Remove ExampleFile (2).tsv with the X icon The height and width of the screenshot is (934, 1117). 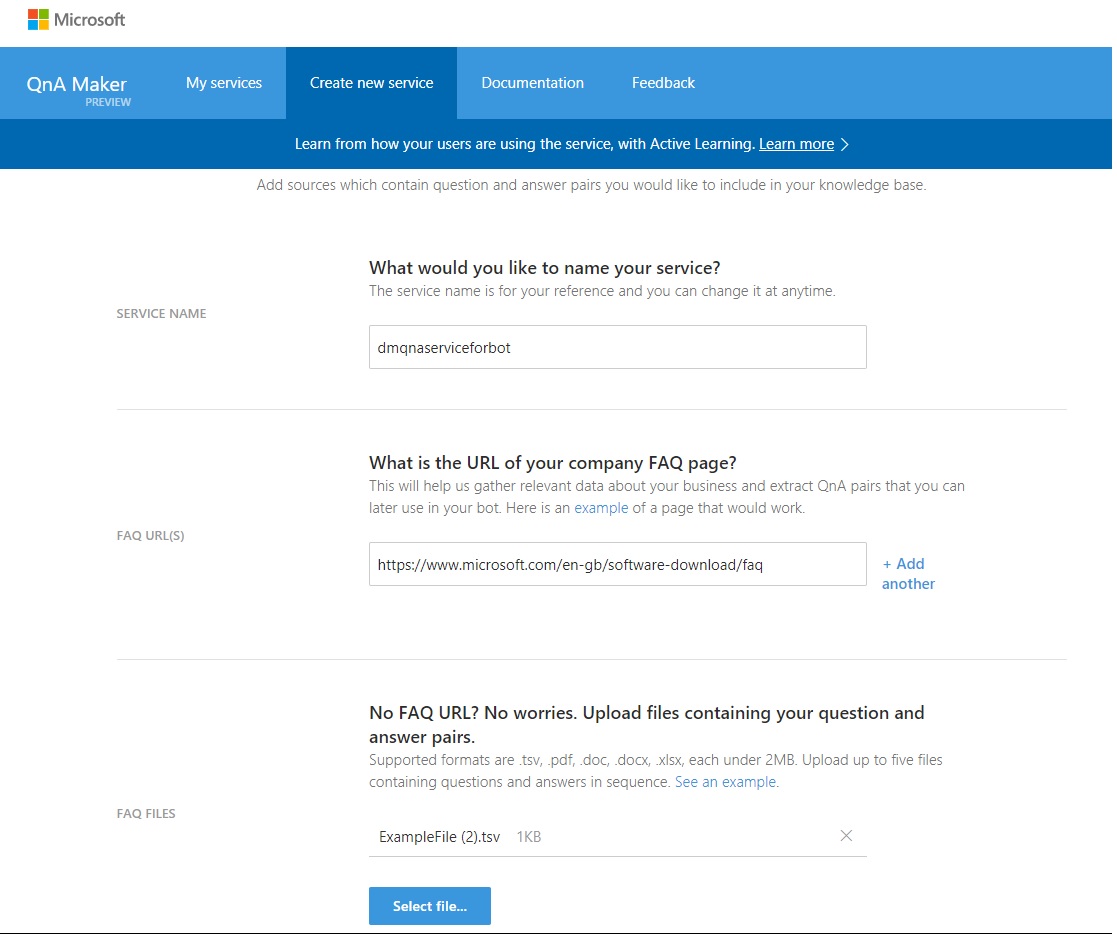click(x=846, y=836)
